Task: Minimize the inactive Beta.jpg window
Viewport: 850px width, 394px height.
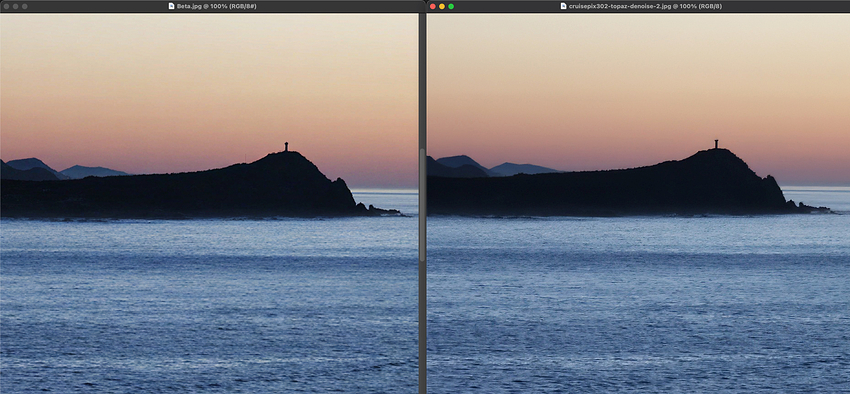Action: coord(16,6)
